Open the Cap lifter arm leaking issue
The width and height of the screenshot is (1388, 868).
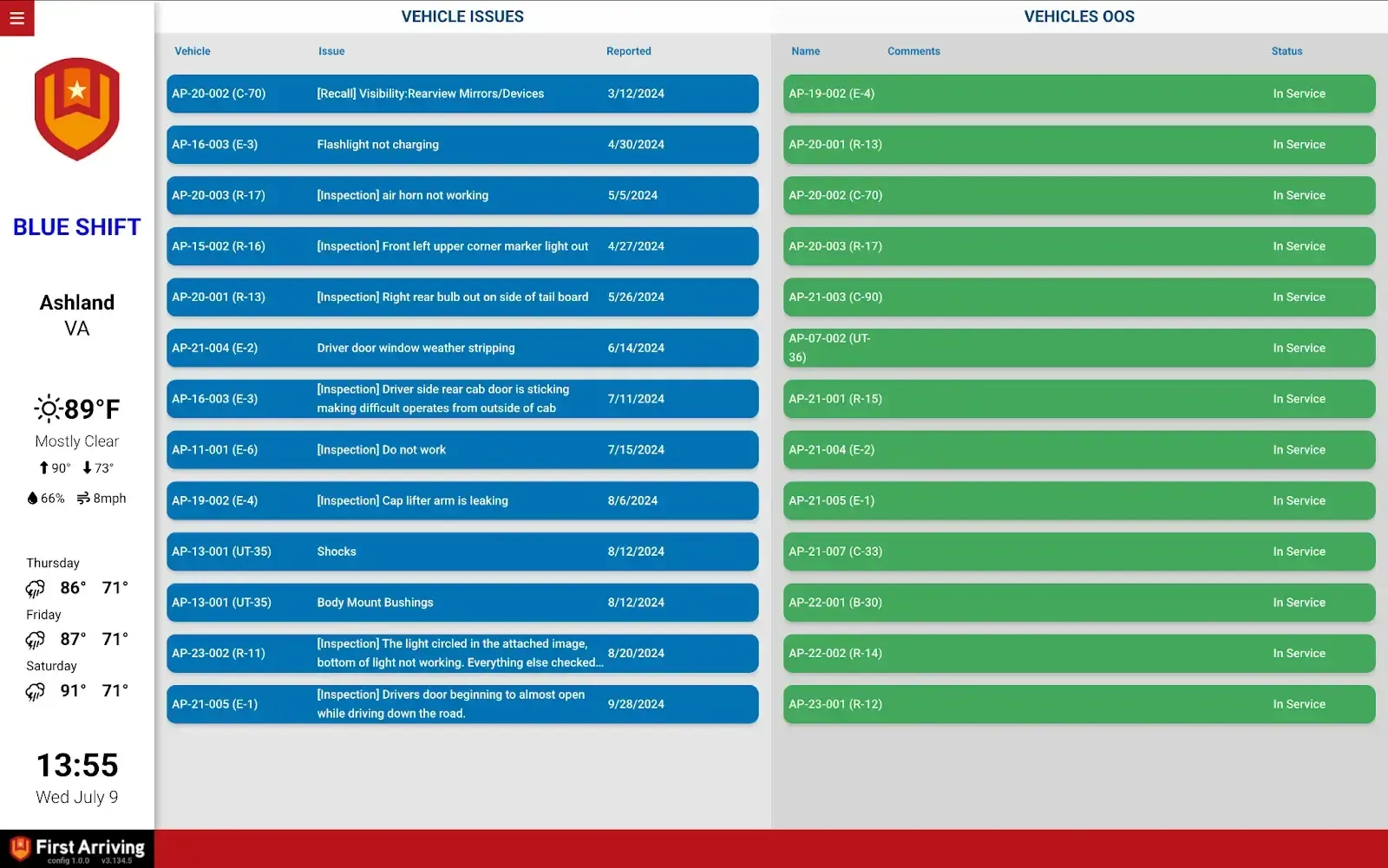(x=462, y=500)
